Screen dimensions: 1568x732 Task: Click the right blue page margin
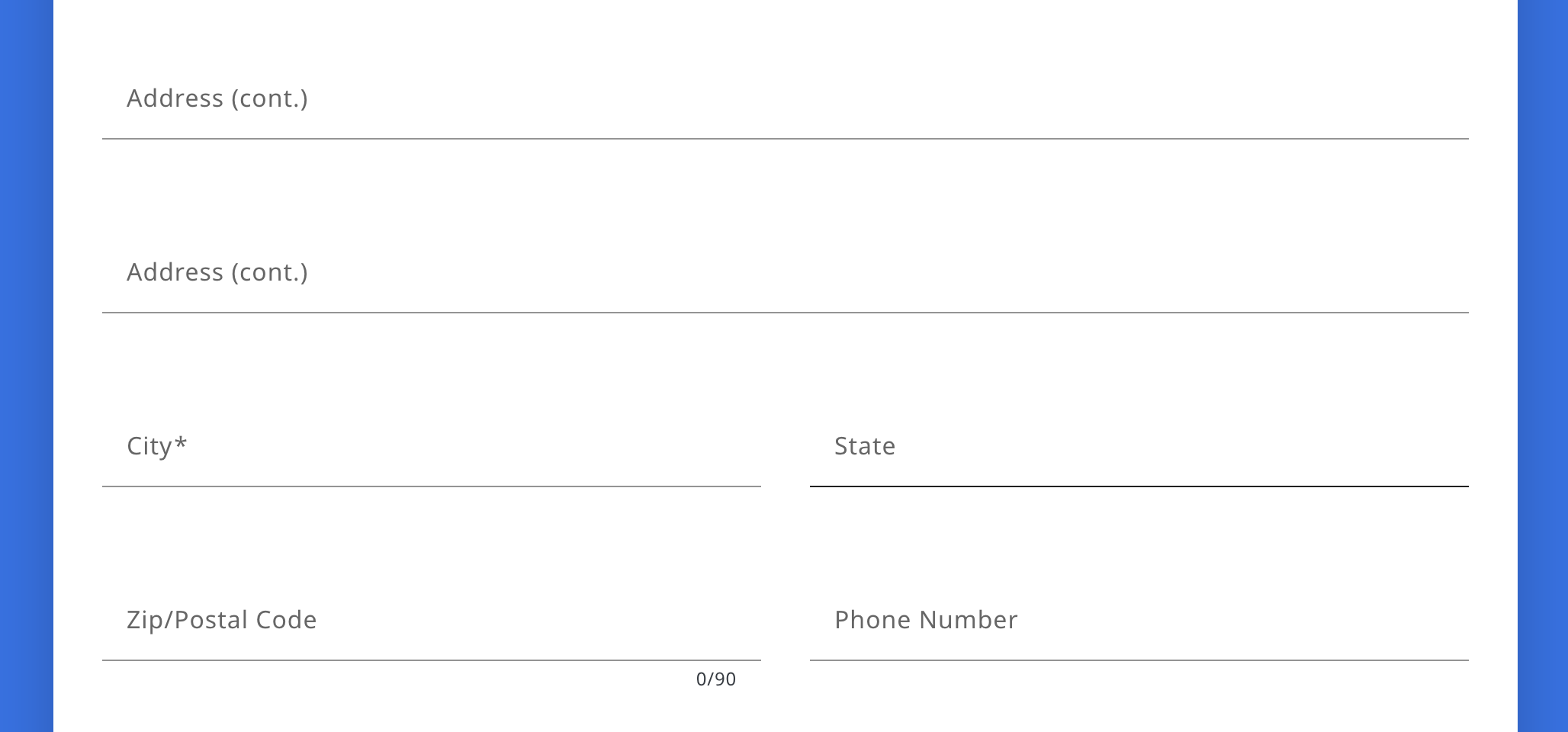pos(1542,366)
